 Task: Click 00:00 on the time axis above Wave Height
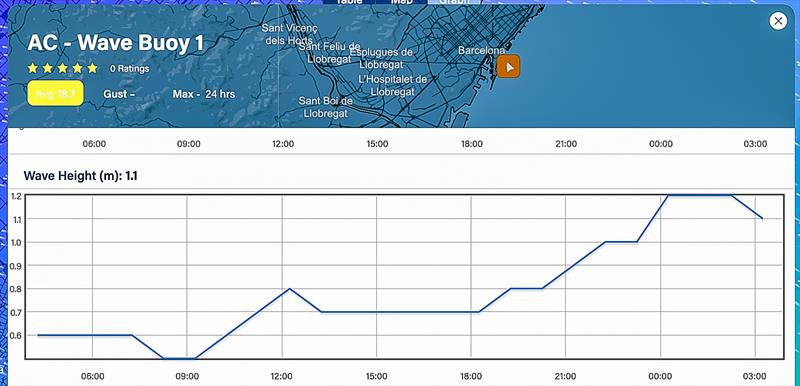661,144
